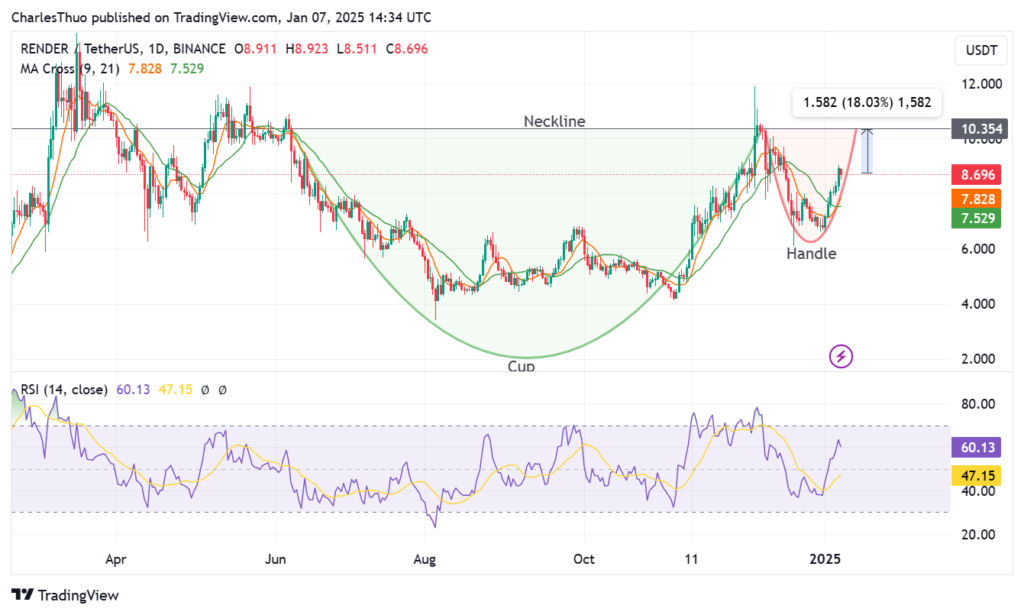Viewport: 1024px width, 615px height.
Task: Click the Cup text annotation
Action: click(521, 367)
